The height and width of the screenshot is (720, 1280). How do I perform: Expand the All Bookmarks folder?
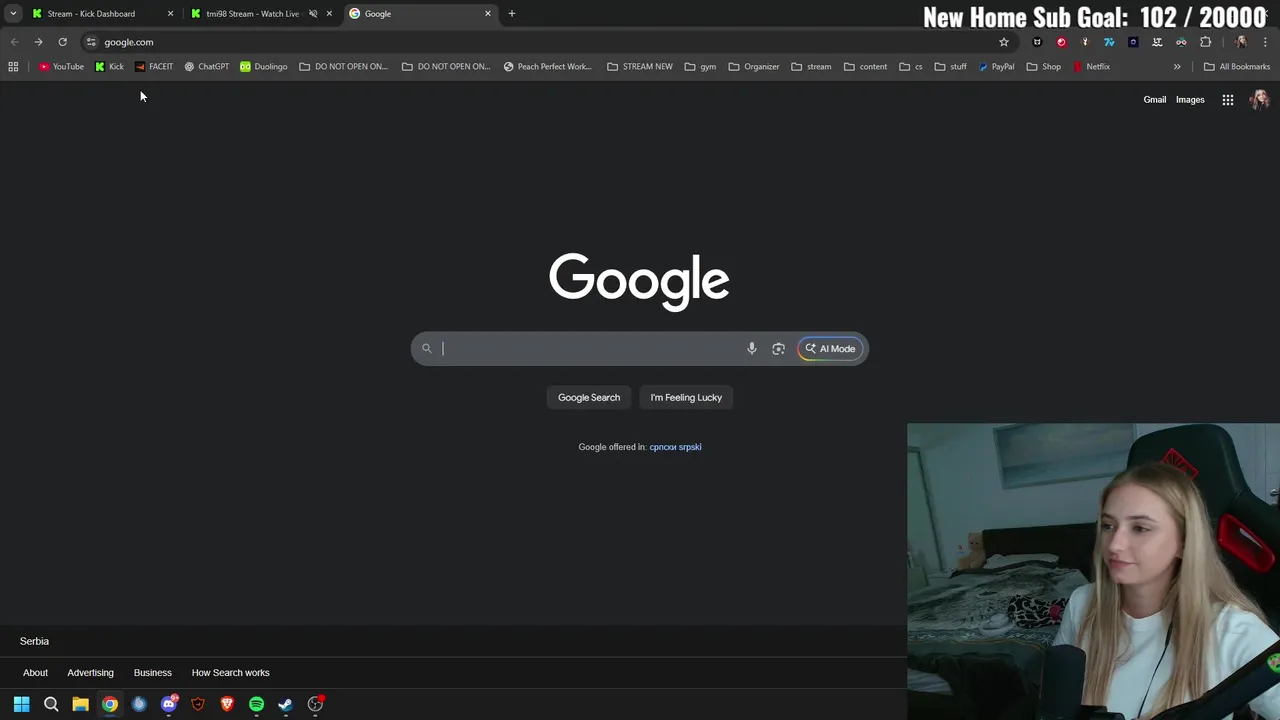click(1237, 66)
